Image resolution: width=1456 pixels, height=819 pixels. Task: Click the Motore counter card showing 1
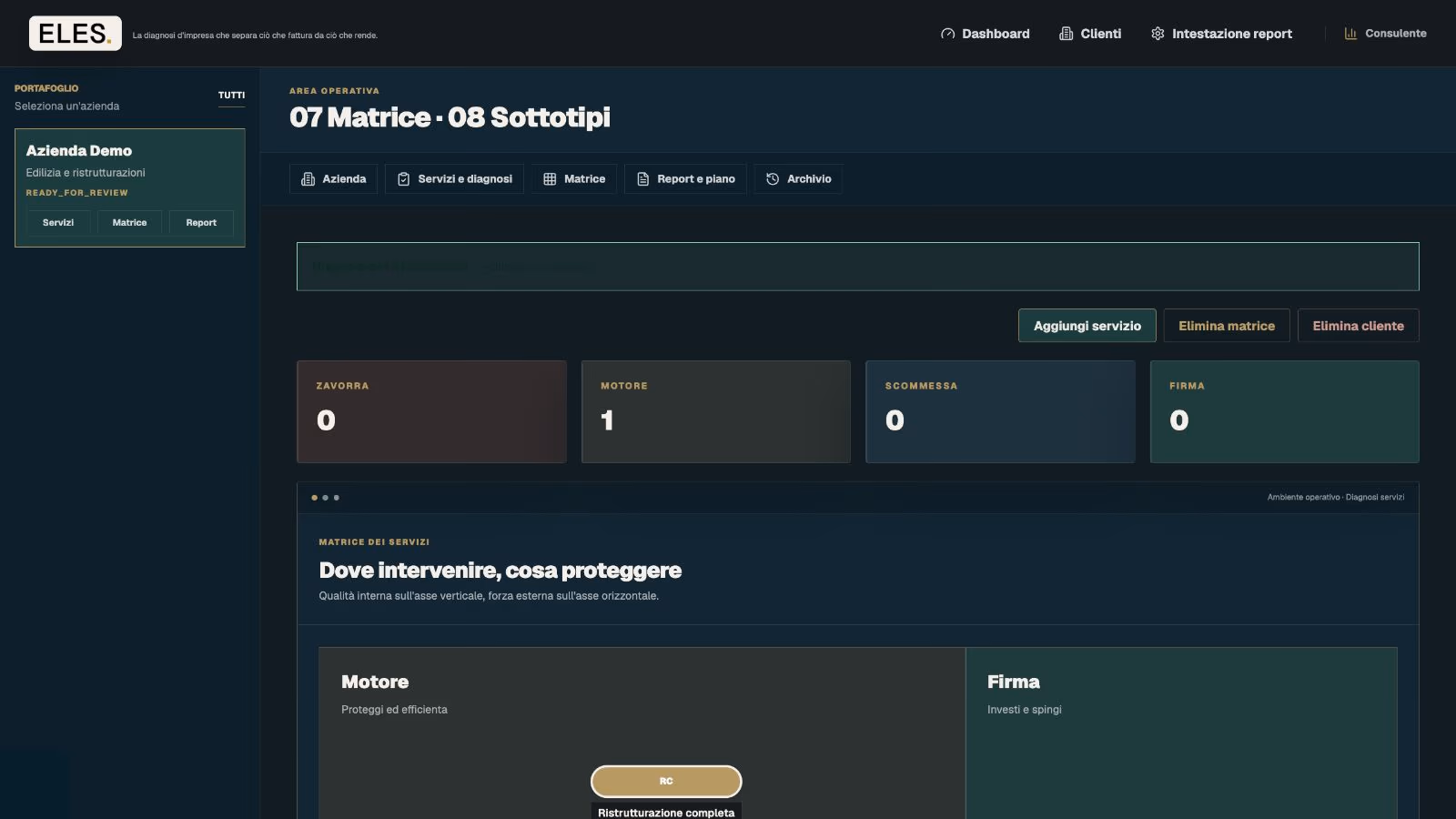click(x=716, y=411)
